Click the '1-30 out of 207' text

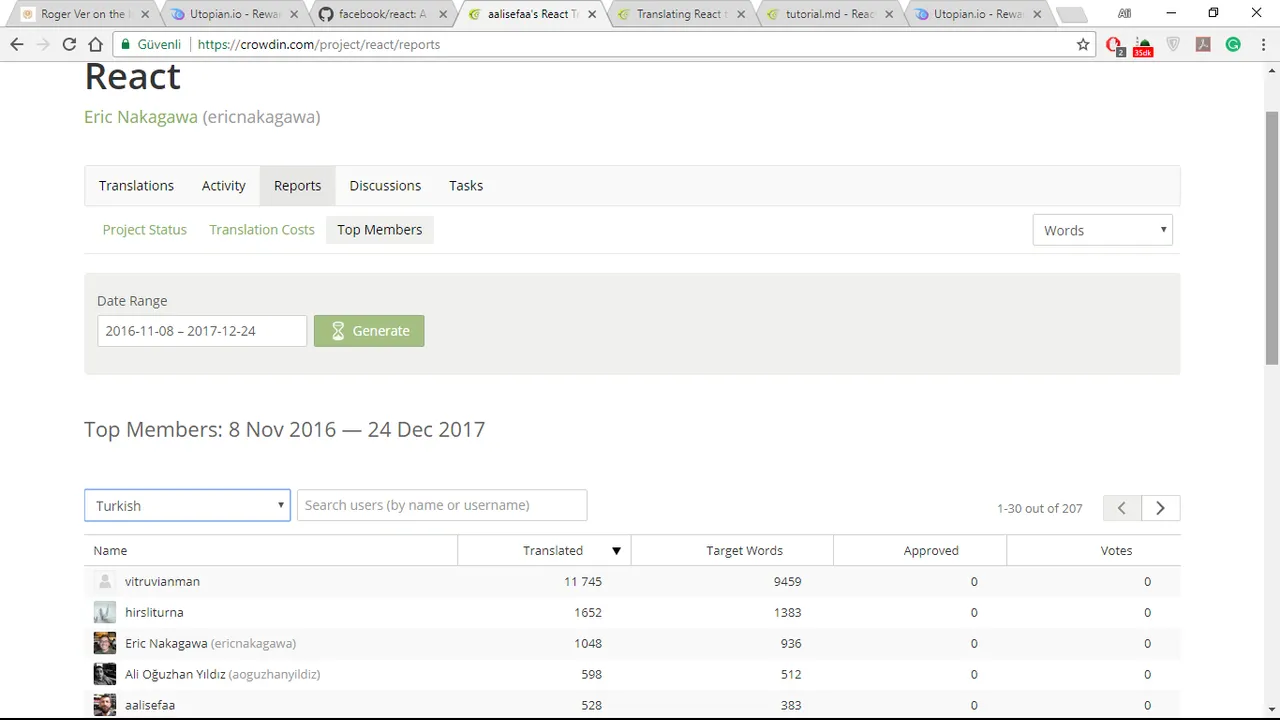click(1039, 508)
